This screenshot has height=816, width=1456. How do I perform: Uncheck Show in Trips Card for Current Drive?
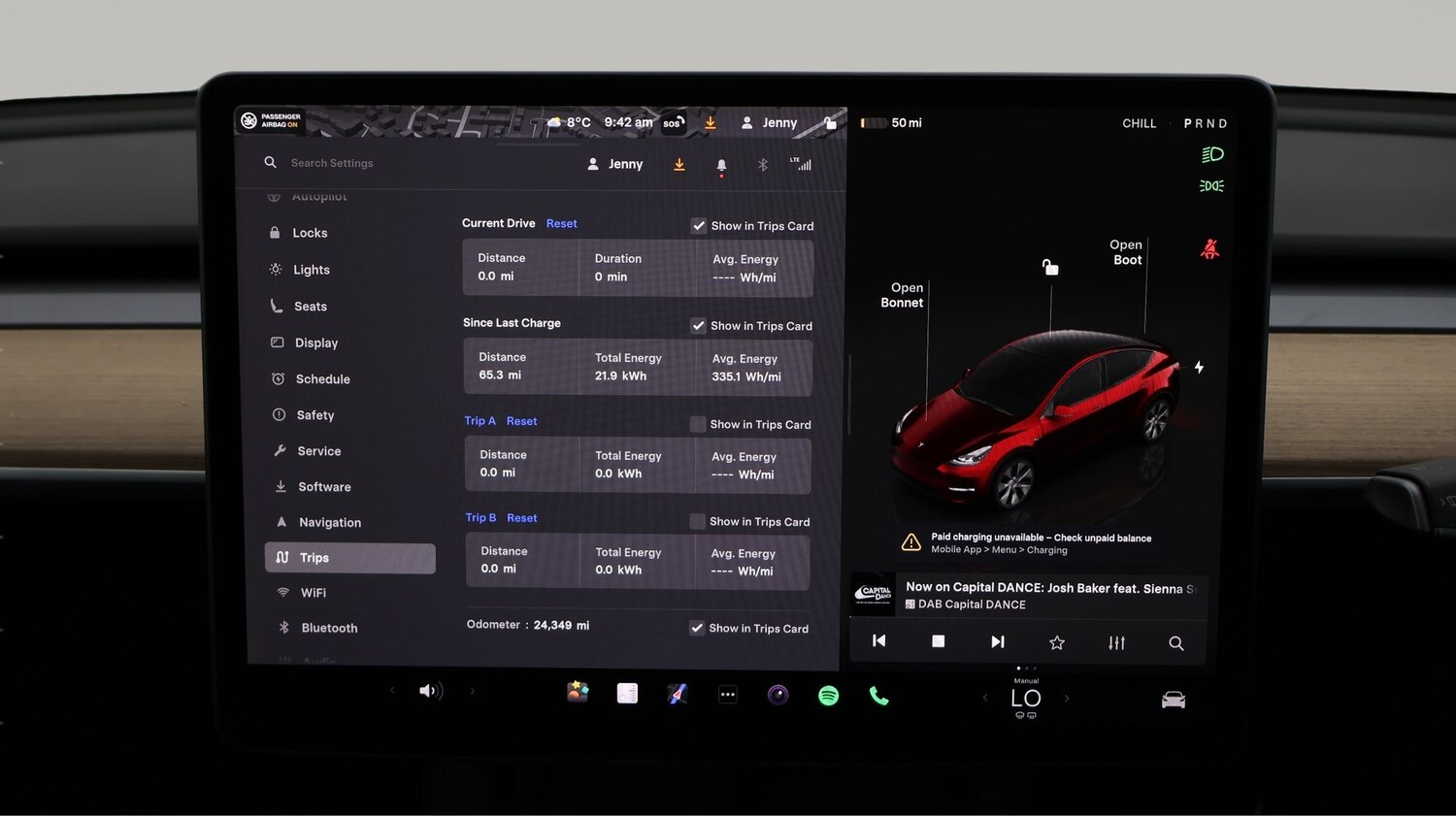tap(698, 225)
